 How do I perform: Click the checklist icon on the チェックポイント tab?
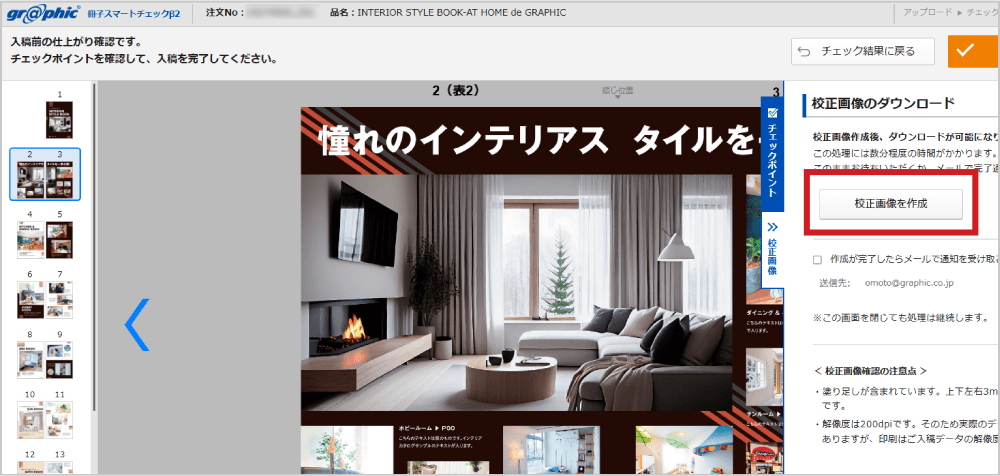772,113
